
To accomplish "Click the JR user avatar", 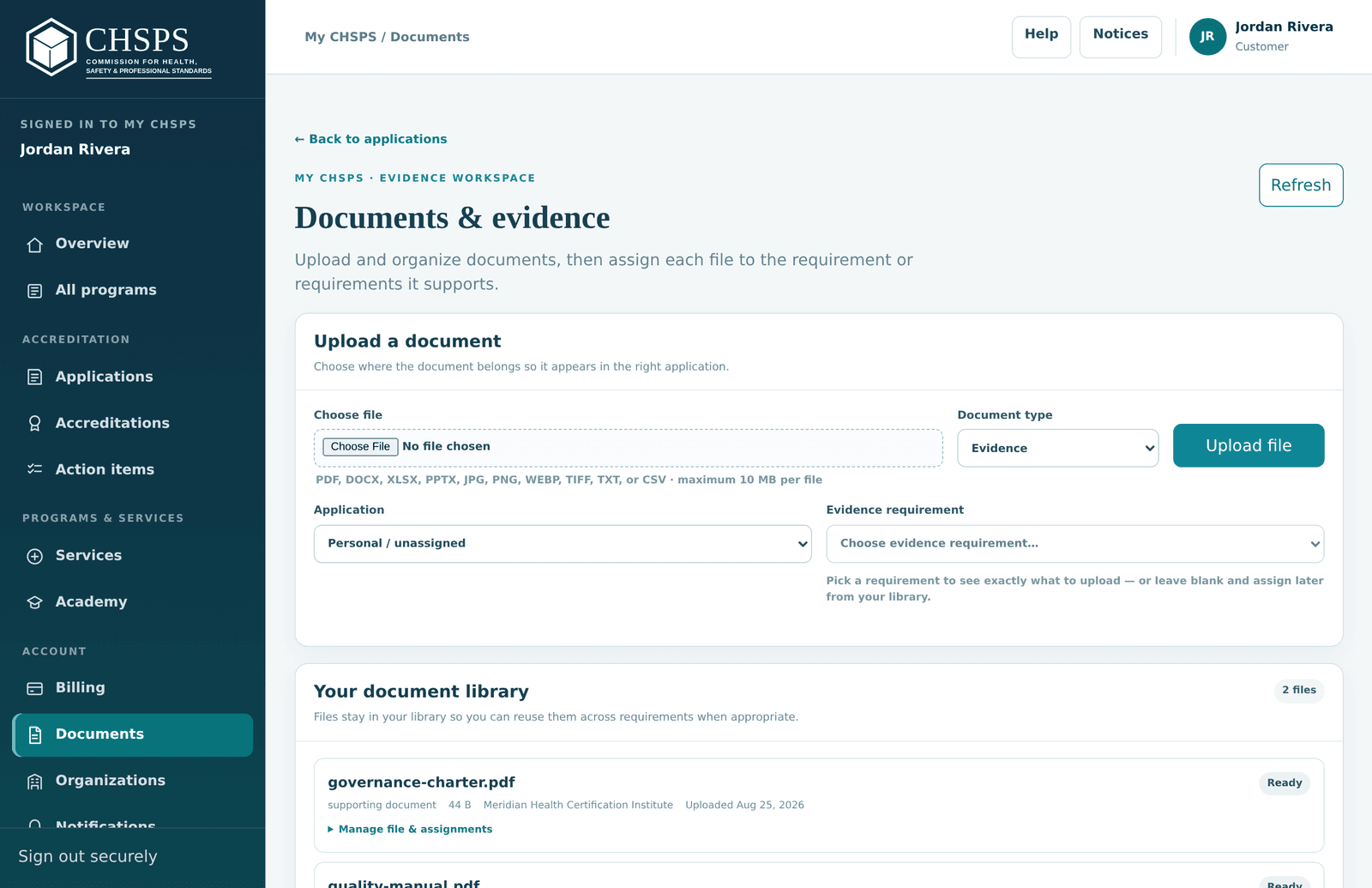I will click(1207, 37).
